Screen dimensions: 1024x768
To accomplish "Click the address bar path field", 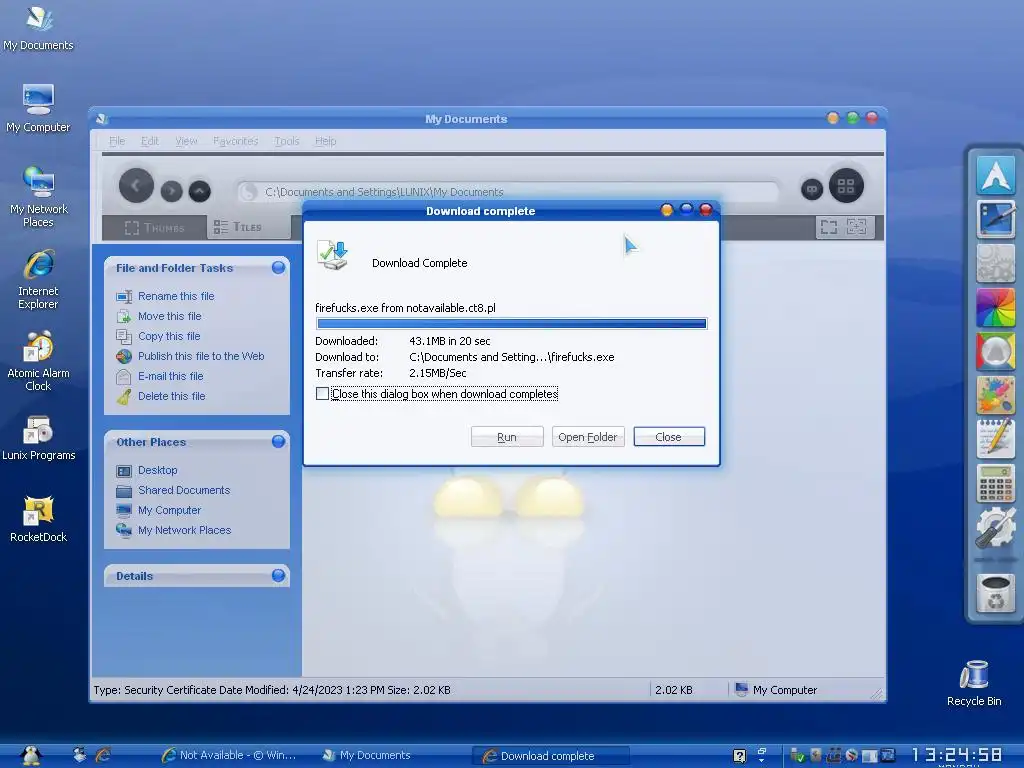I will [508, 192].
